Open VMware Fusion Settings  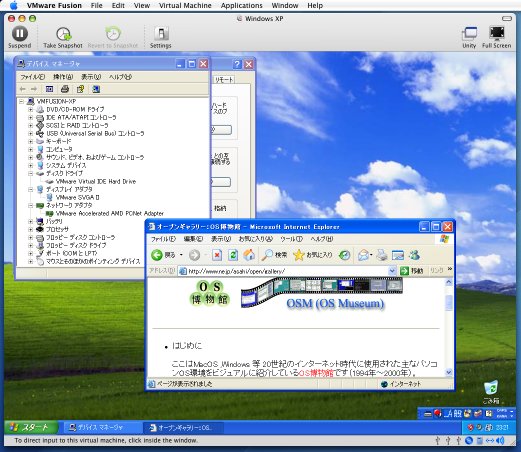tap(161, 37)
